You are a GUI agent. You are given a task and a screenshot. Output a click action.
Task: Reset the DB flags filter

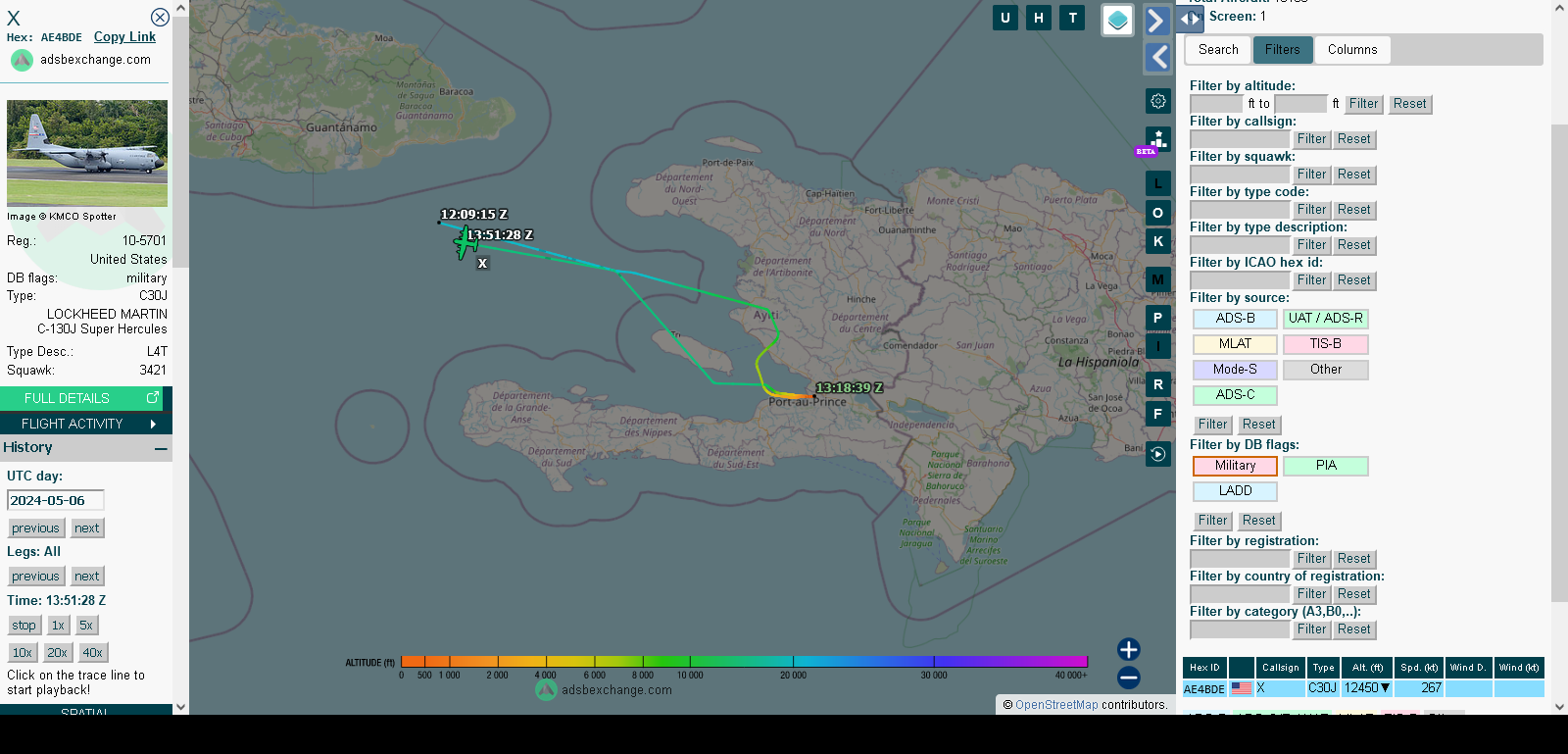pyautogui.click(x=1259, y=521)
